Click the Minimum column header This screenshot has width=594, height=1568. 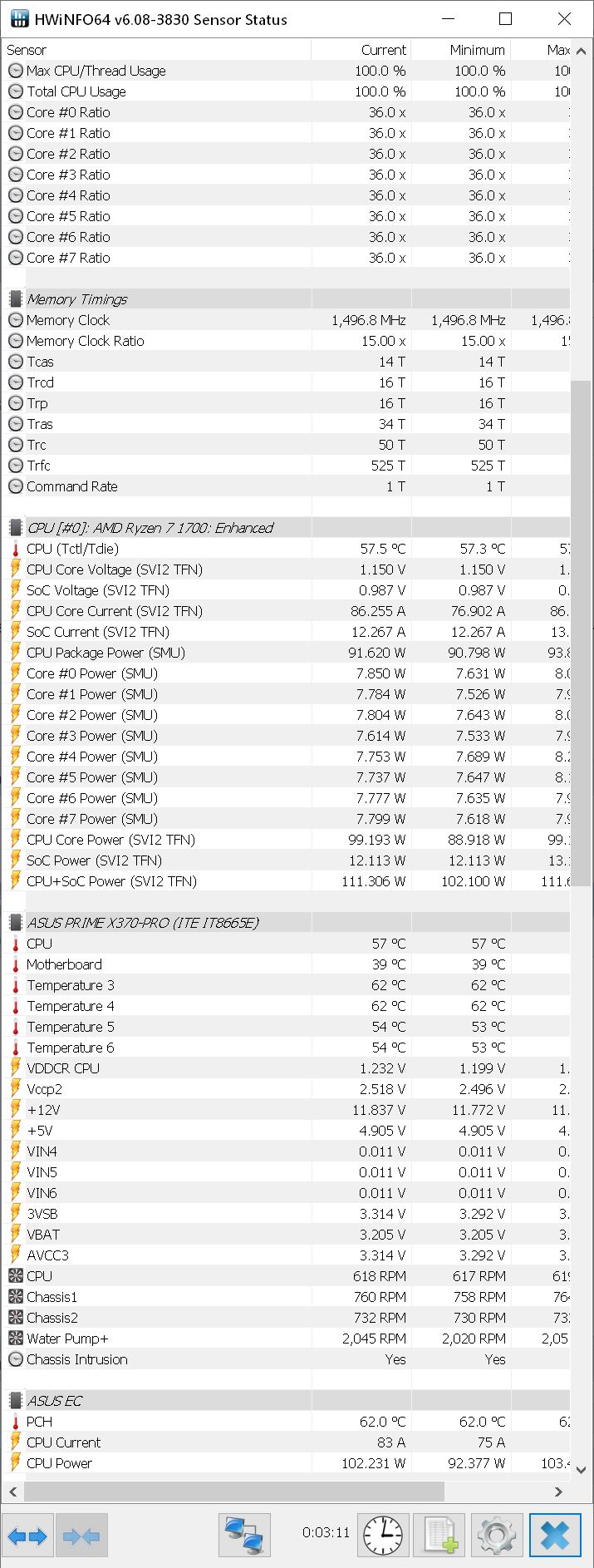point(477,50)
